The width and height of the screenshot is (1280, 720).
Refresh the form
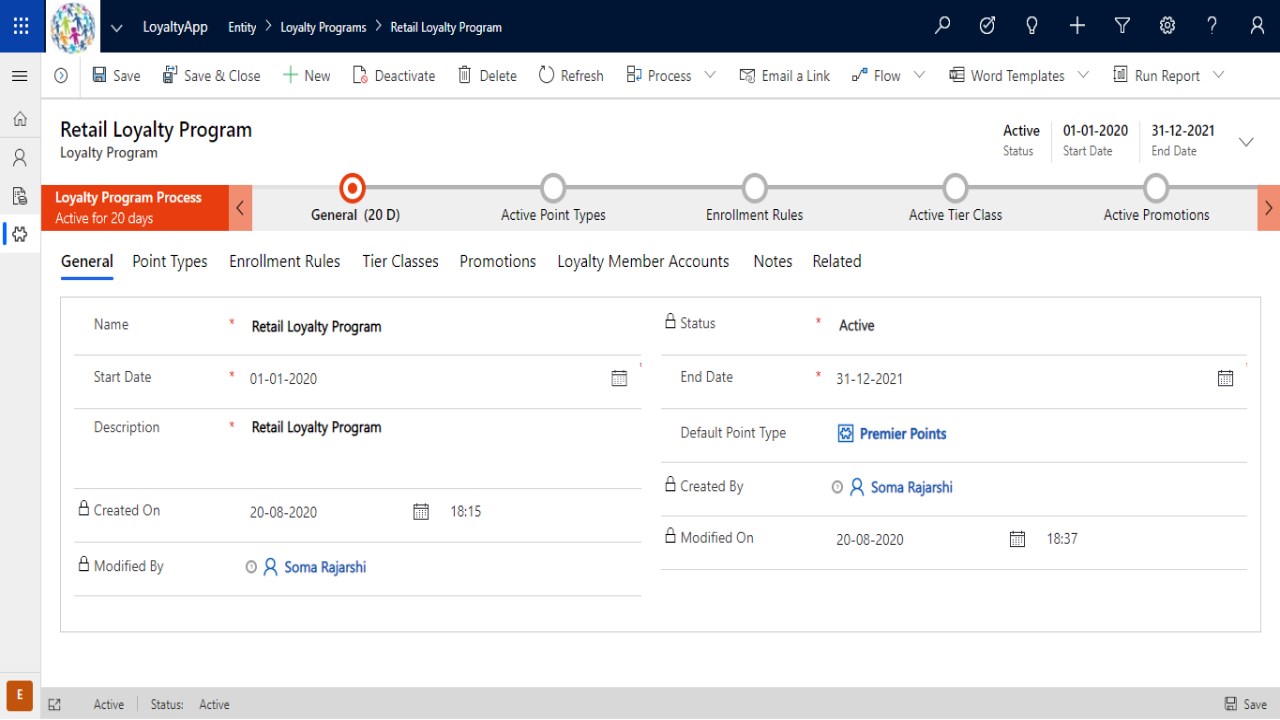(571, 75)
